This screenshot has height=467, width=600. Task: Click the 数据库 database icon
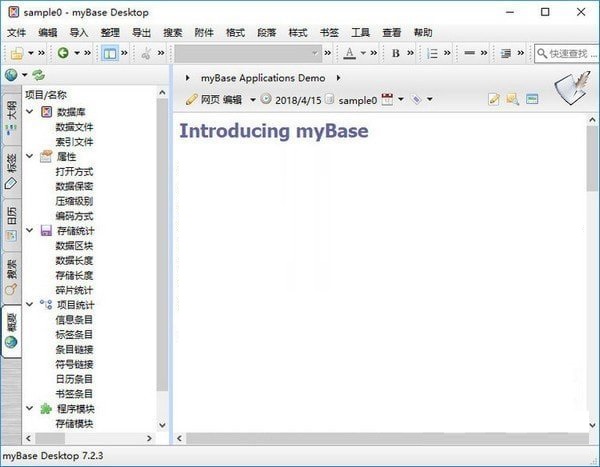[46, 112]
